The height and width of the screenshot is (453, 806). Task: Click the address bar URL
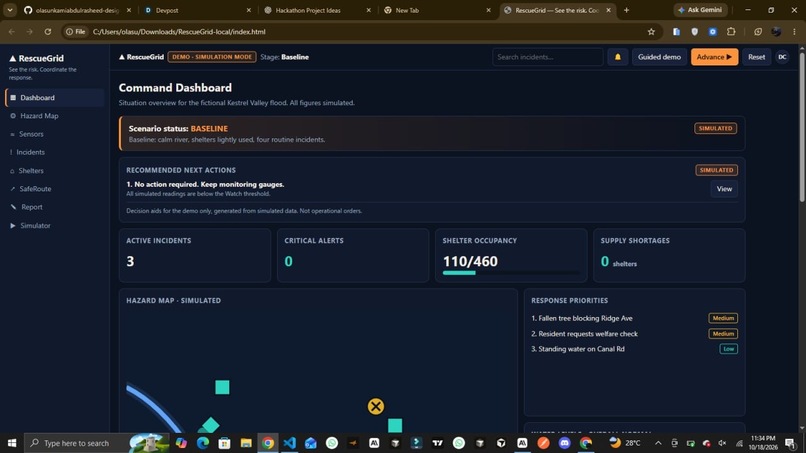point(179,32)
